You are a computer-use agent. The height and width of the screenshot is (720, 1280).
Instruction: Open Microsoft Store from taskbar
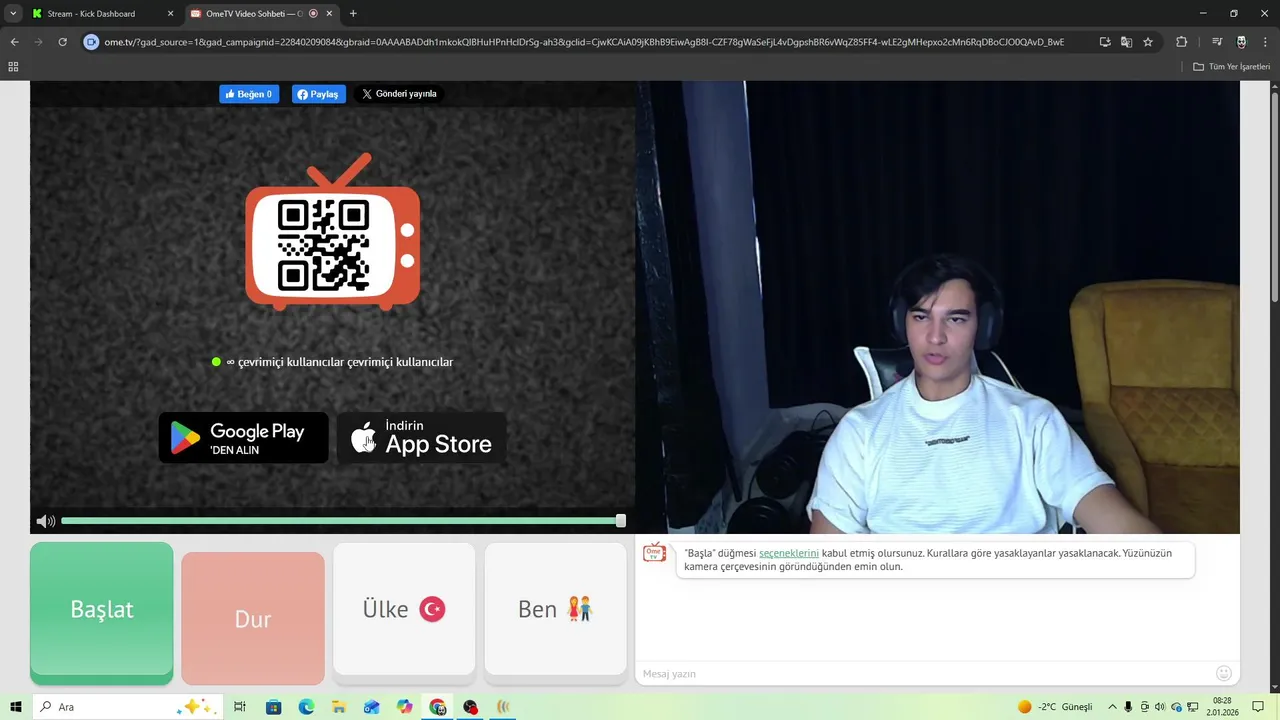[273, 707]
